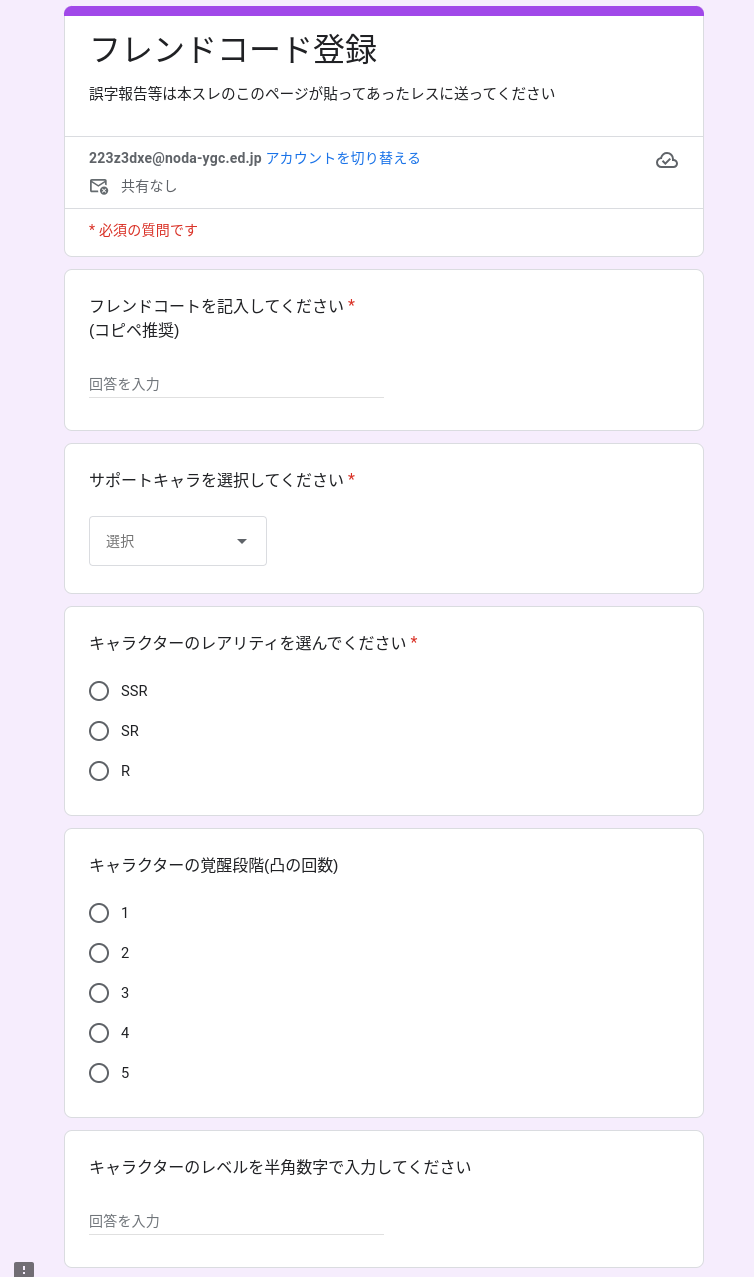Select awakening stage 2
Screen dimensions: 754x1277
(99, 953)
